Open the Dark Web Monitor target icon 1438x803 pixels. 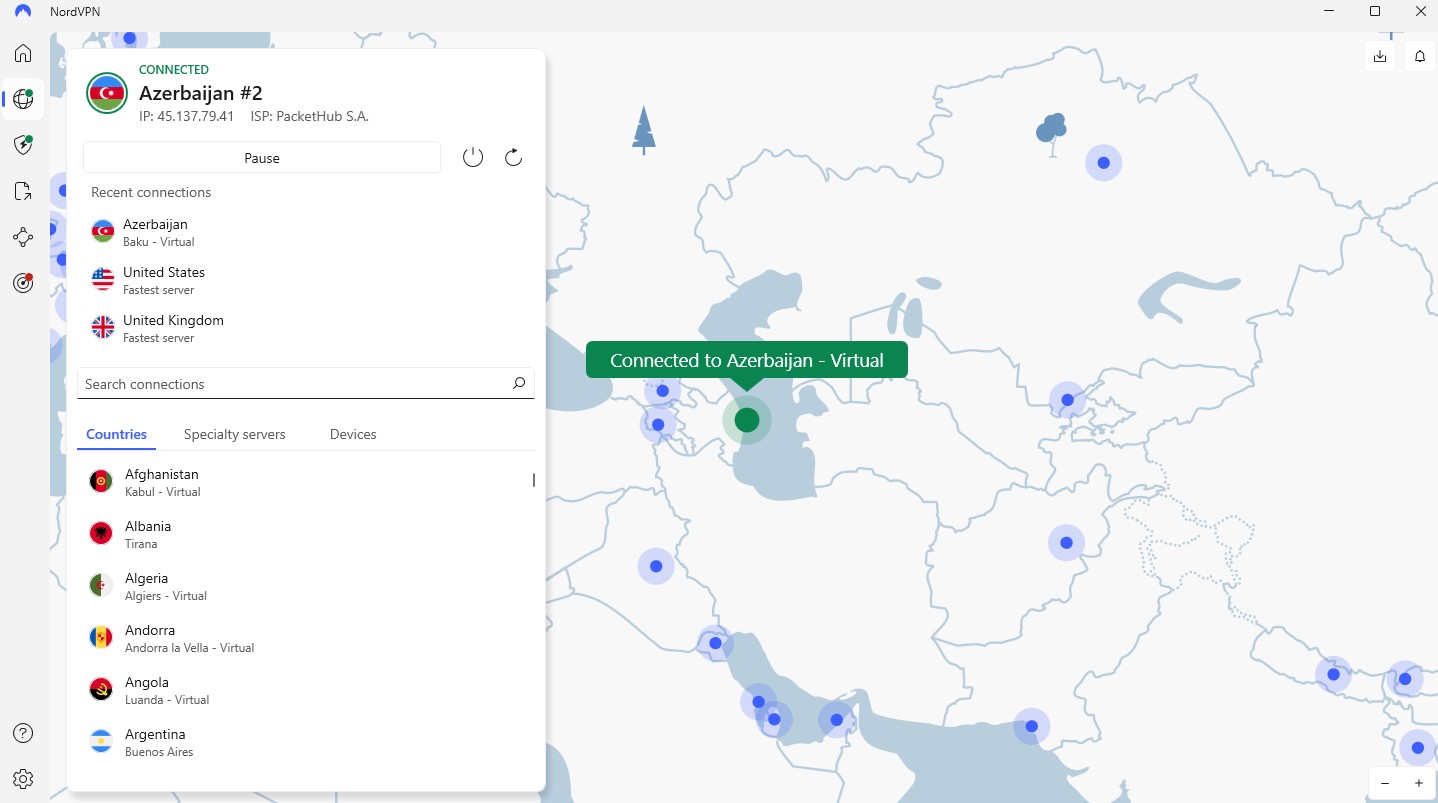(23, 283)
